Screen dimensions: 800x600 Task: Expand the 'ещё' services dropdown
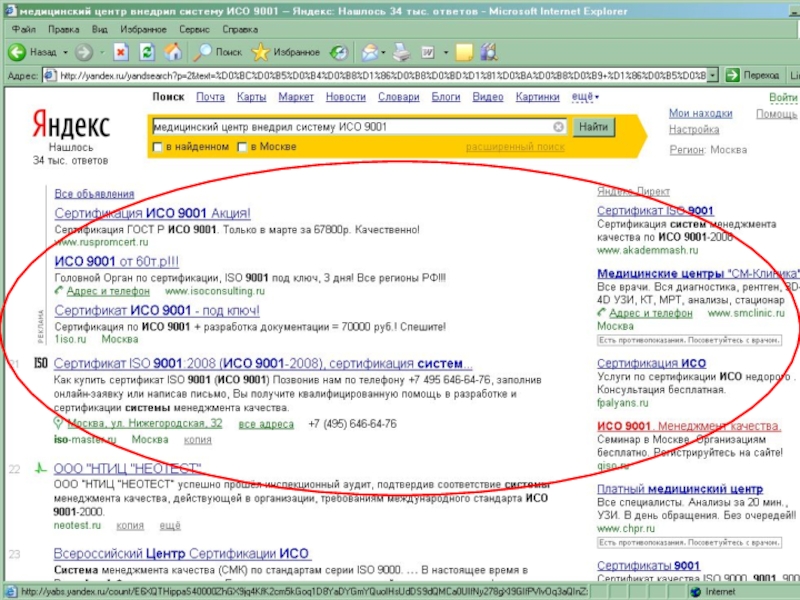coord(584,97)
